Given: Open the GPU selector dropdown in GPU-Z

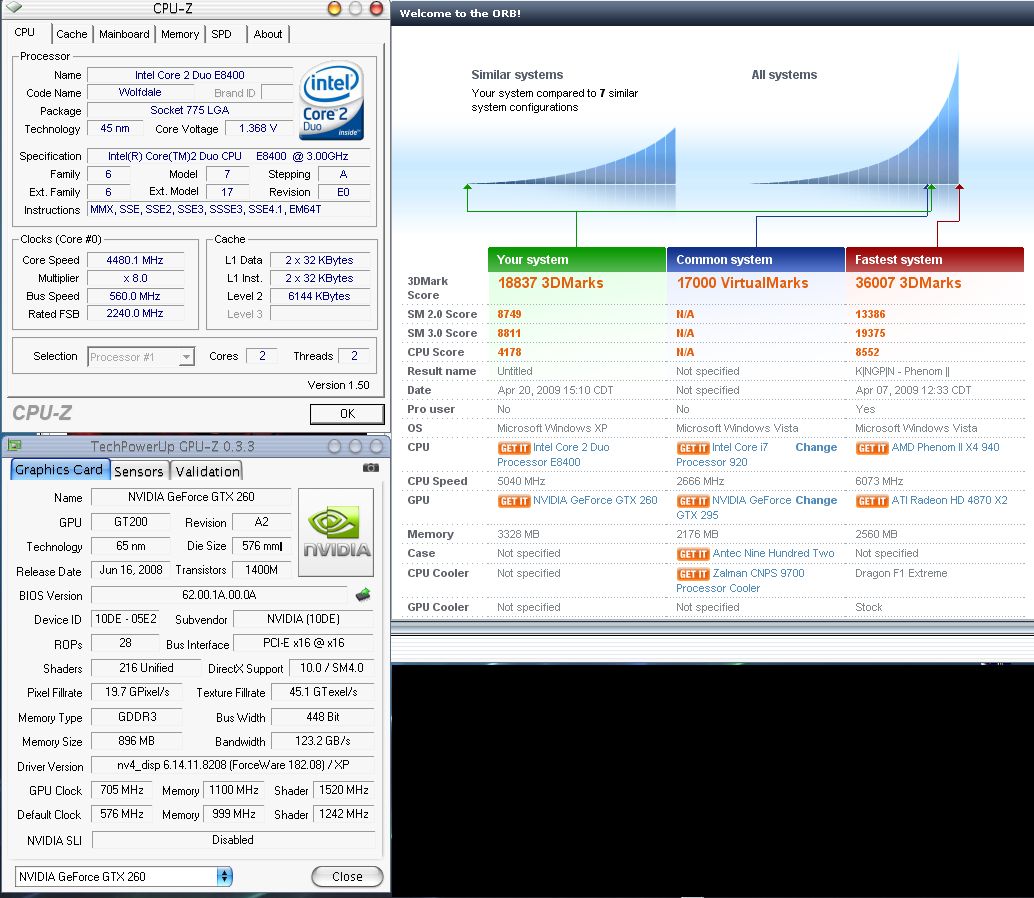Looking at the screenshot, I should pyautogui.click(x=224, y=876).
